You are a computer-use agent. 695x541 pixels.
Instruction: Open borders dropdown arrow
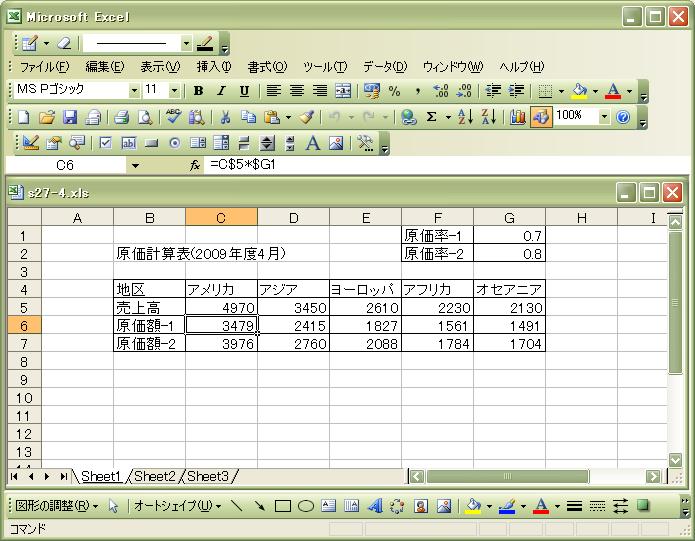(561, 91)
